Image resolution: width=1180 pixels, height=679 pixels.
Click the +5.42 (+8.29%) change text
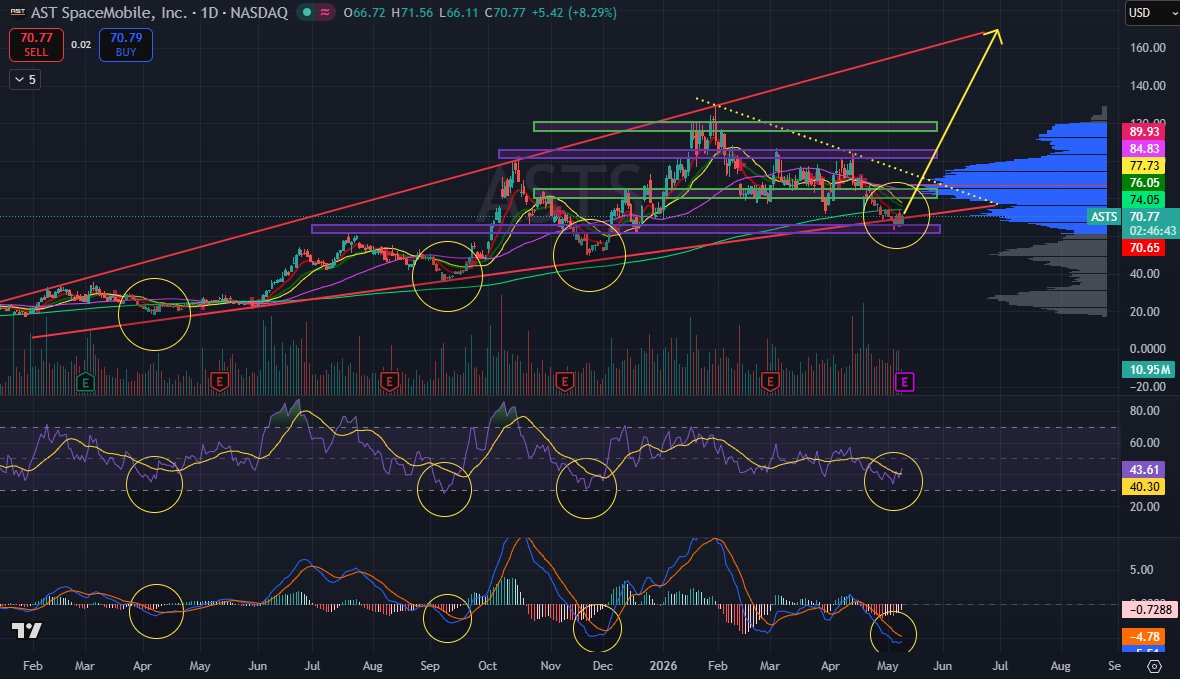(x=574, y=13)
